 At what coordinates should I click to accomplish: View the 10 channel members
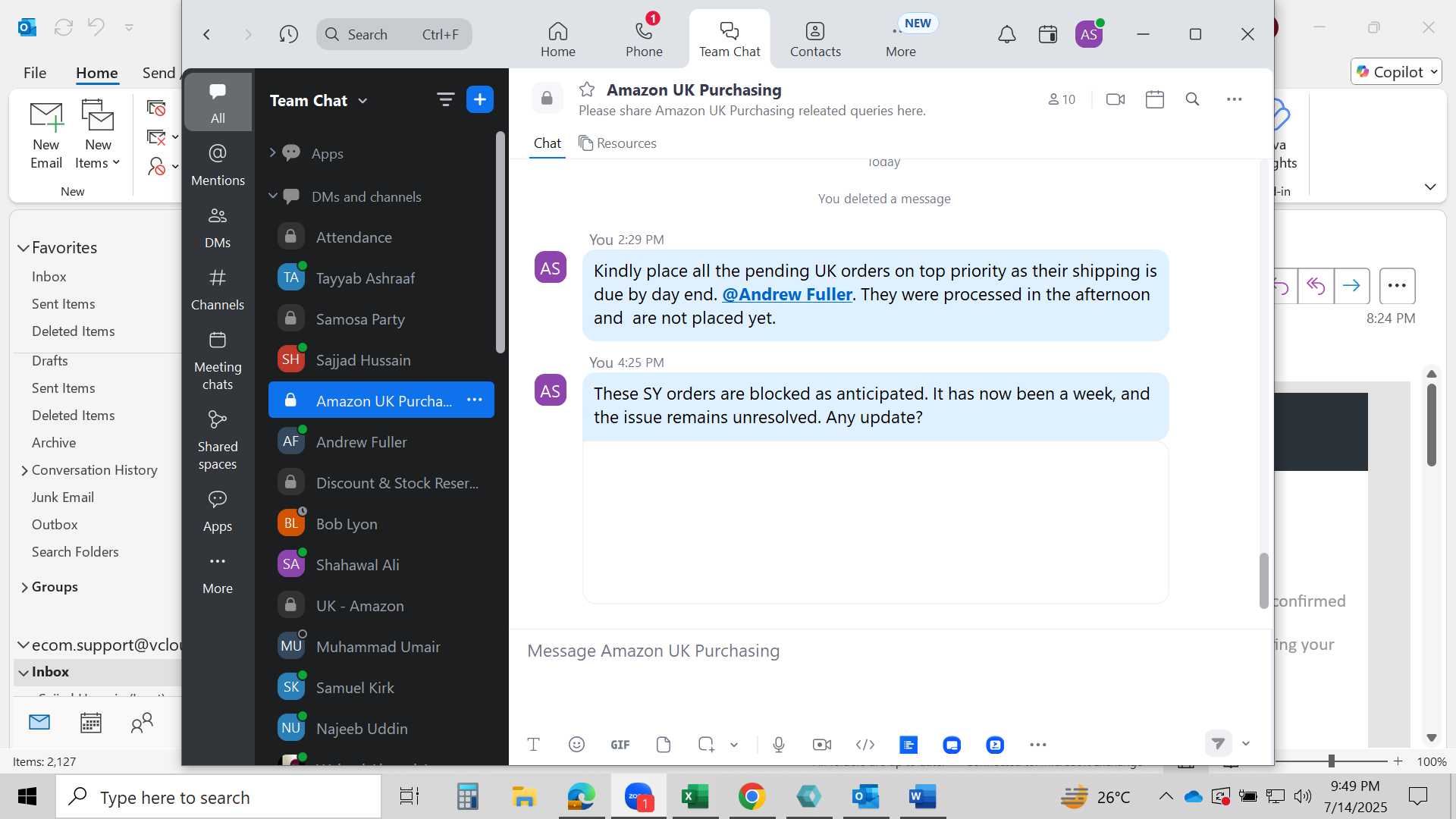(x=1062, y=99)
